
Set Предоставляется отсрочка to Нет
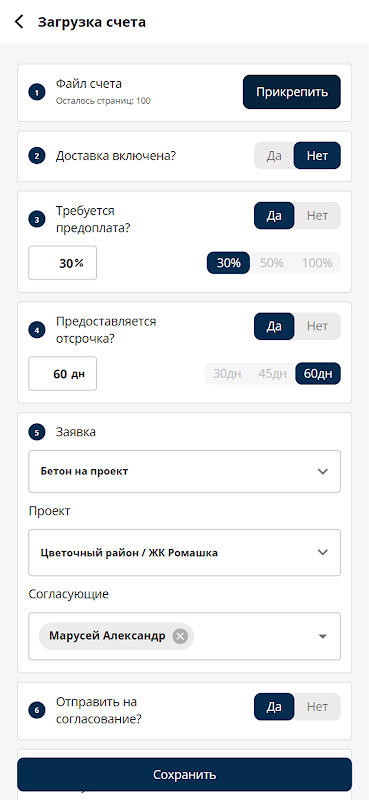[x=317, y=326]
